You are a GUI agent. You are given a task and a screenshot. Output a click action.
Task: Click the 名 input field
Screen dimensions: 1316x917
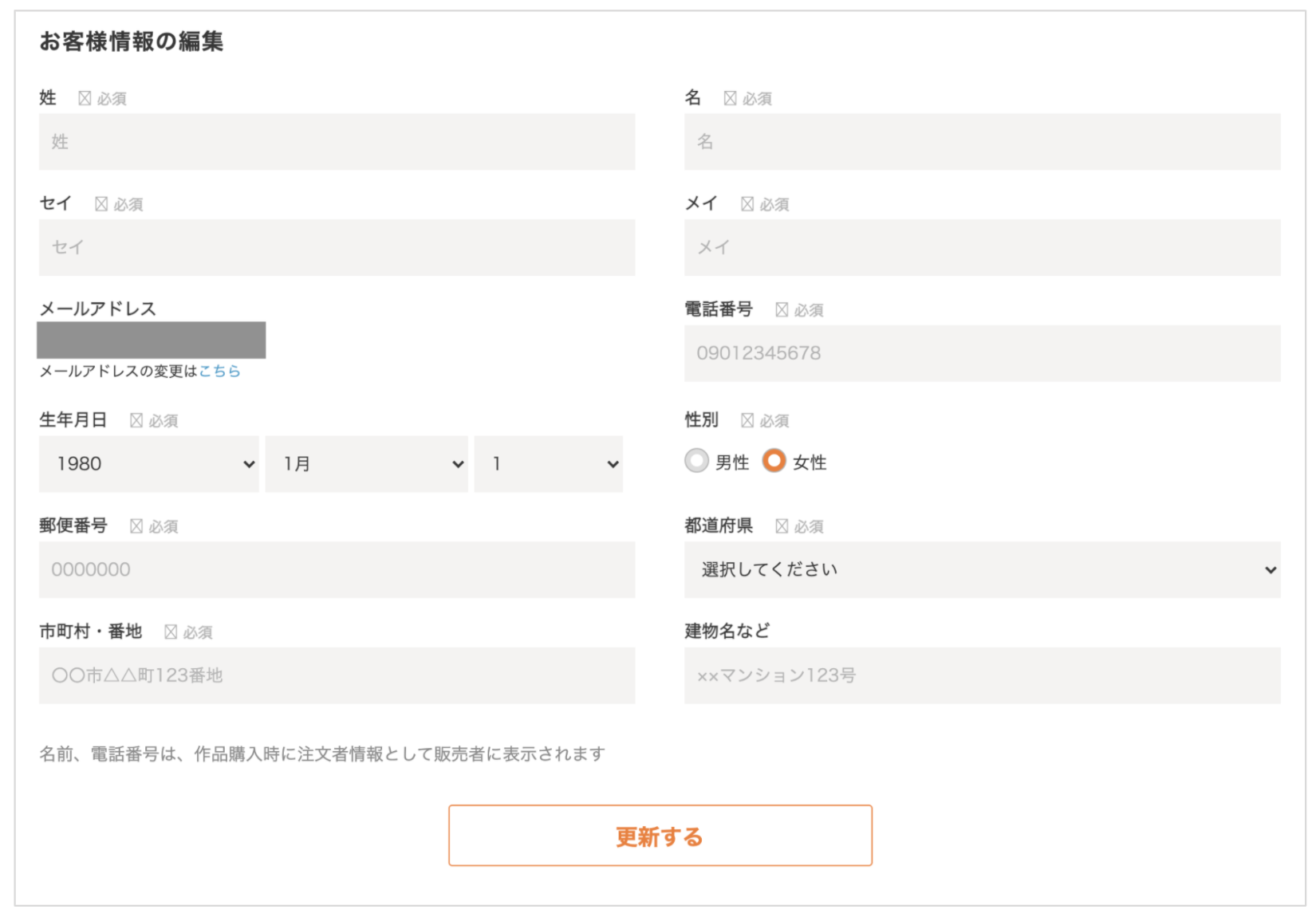pos(982,142)
